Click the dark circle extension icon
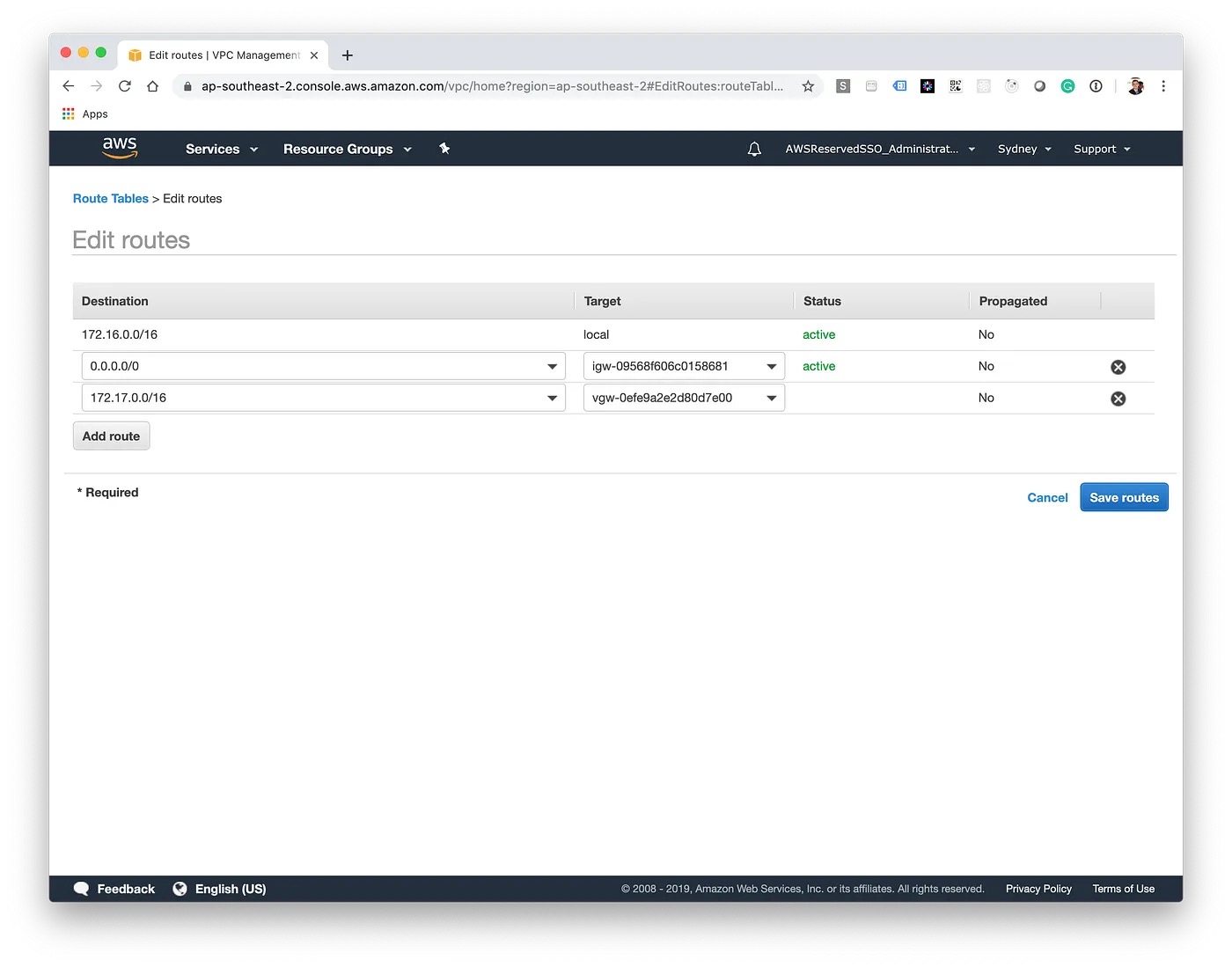The image size is (1232, 967). [x=1039, y=86]
